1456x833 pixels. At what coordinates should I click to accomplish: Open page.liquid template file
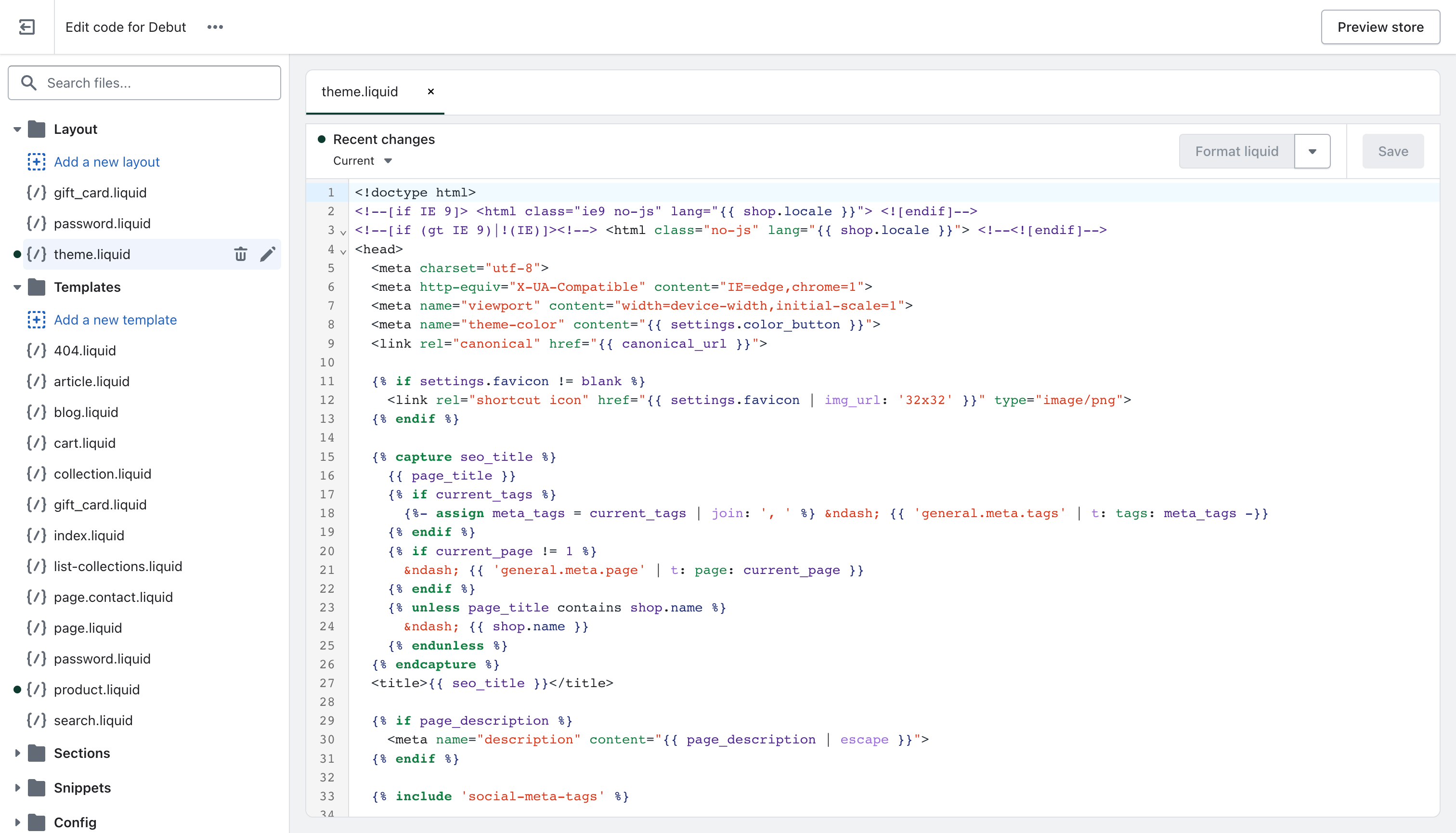point(88,628)
